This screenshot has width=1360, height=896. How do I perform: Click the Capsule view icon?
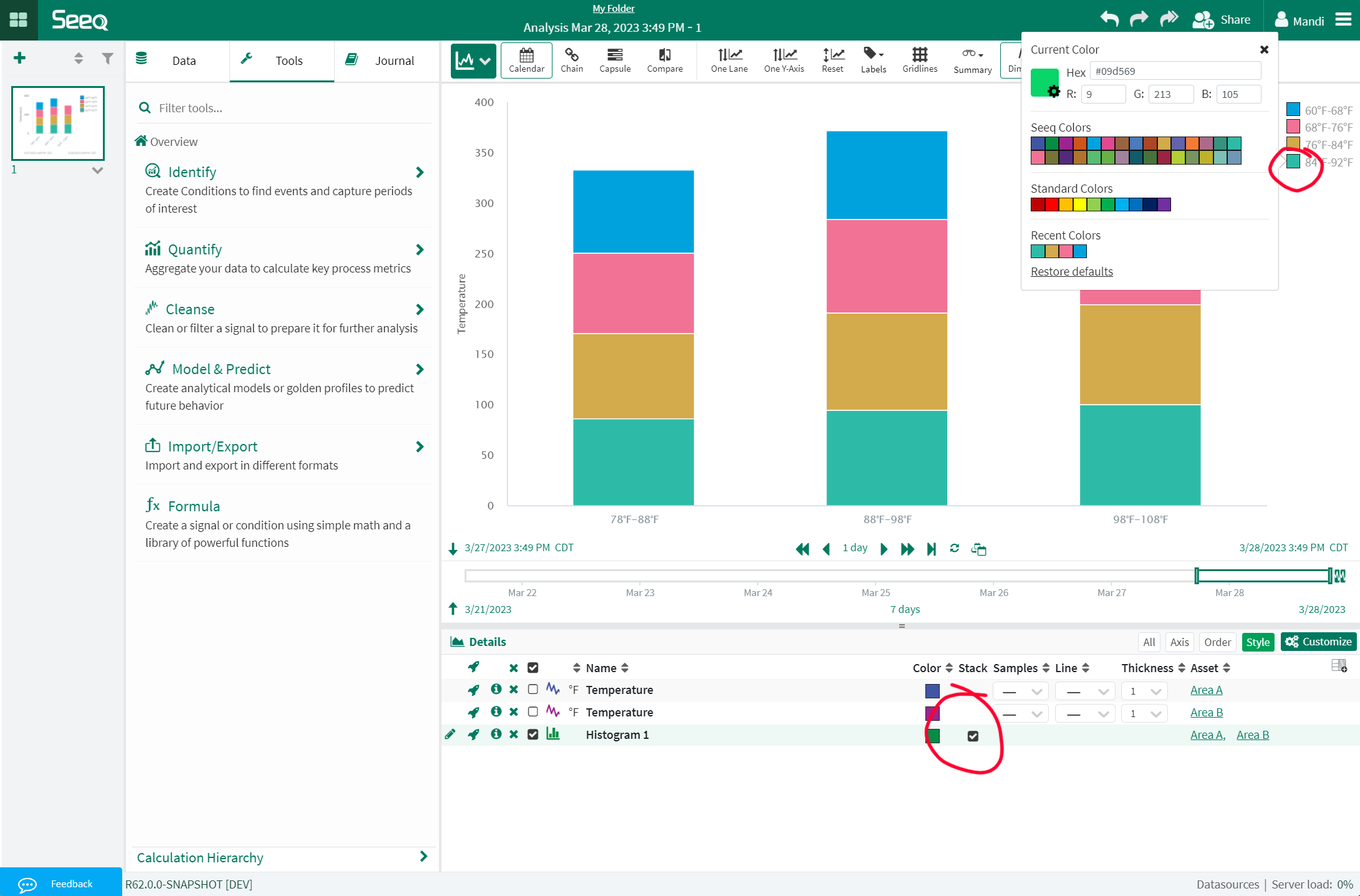(614, 60)
